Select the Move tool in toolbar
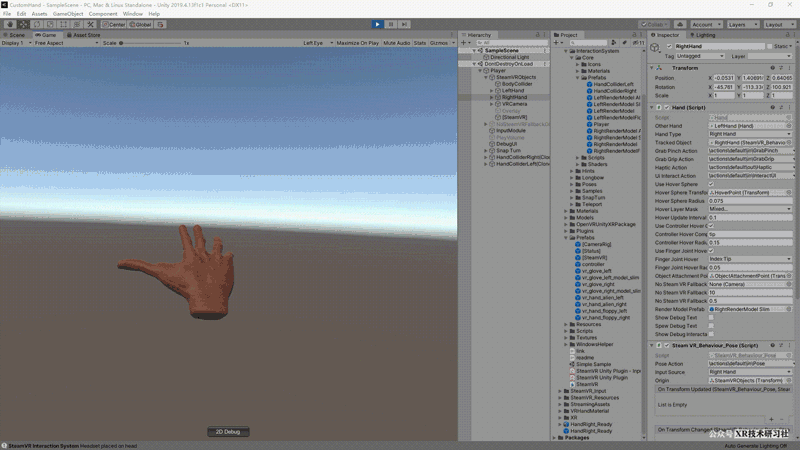 pyautogui.click(x=23, y=24)
